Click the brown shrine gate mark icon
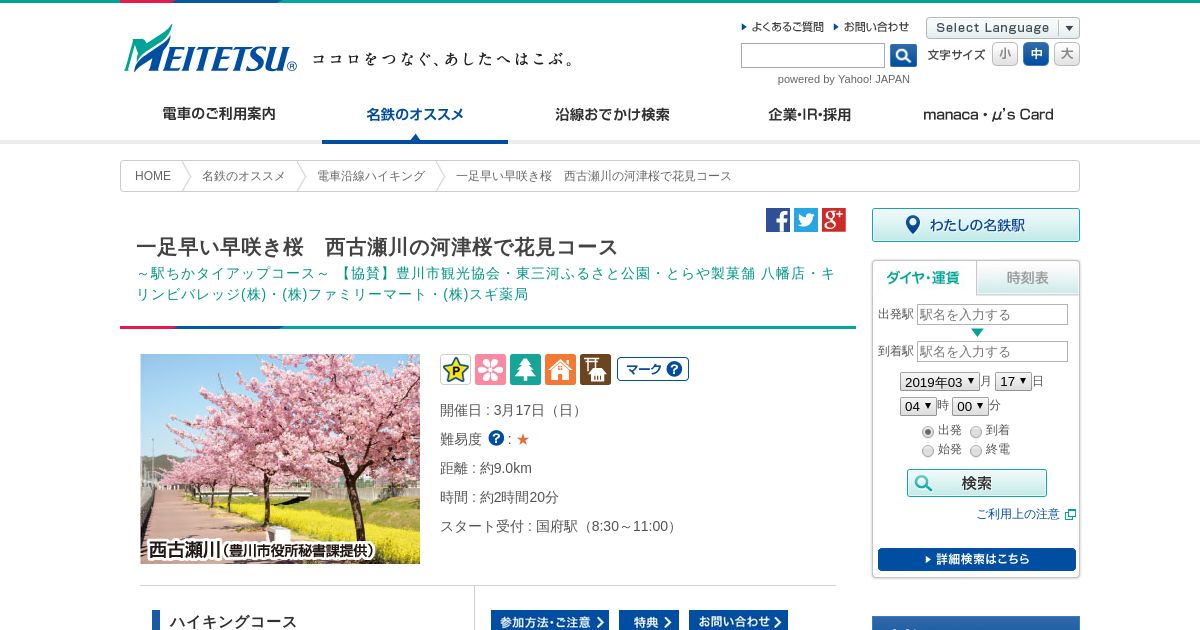This screenshot has height=630, width=1200. click(x=595, y=369)
